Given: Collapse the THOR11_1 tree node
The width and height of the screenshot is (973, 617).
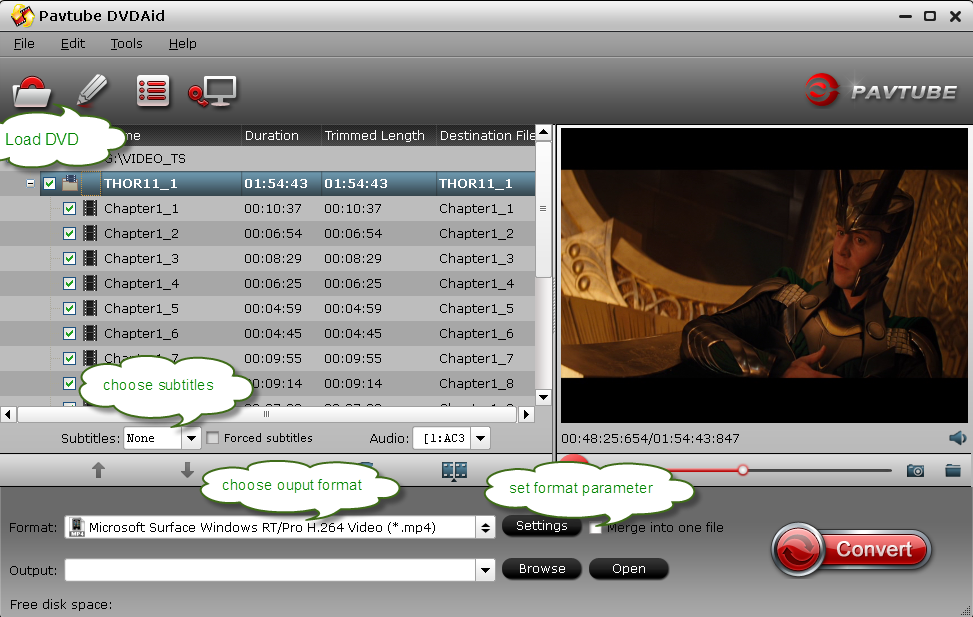Looking at the screenshot, I should [30, 184].
